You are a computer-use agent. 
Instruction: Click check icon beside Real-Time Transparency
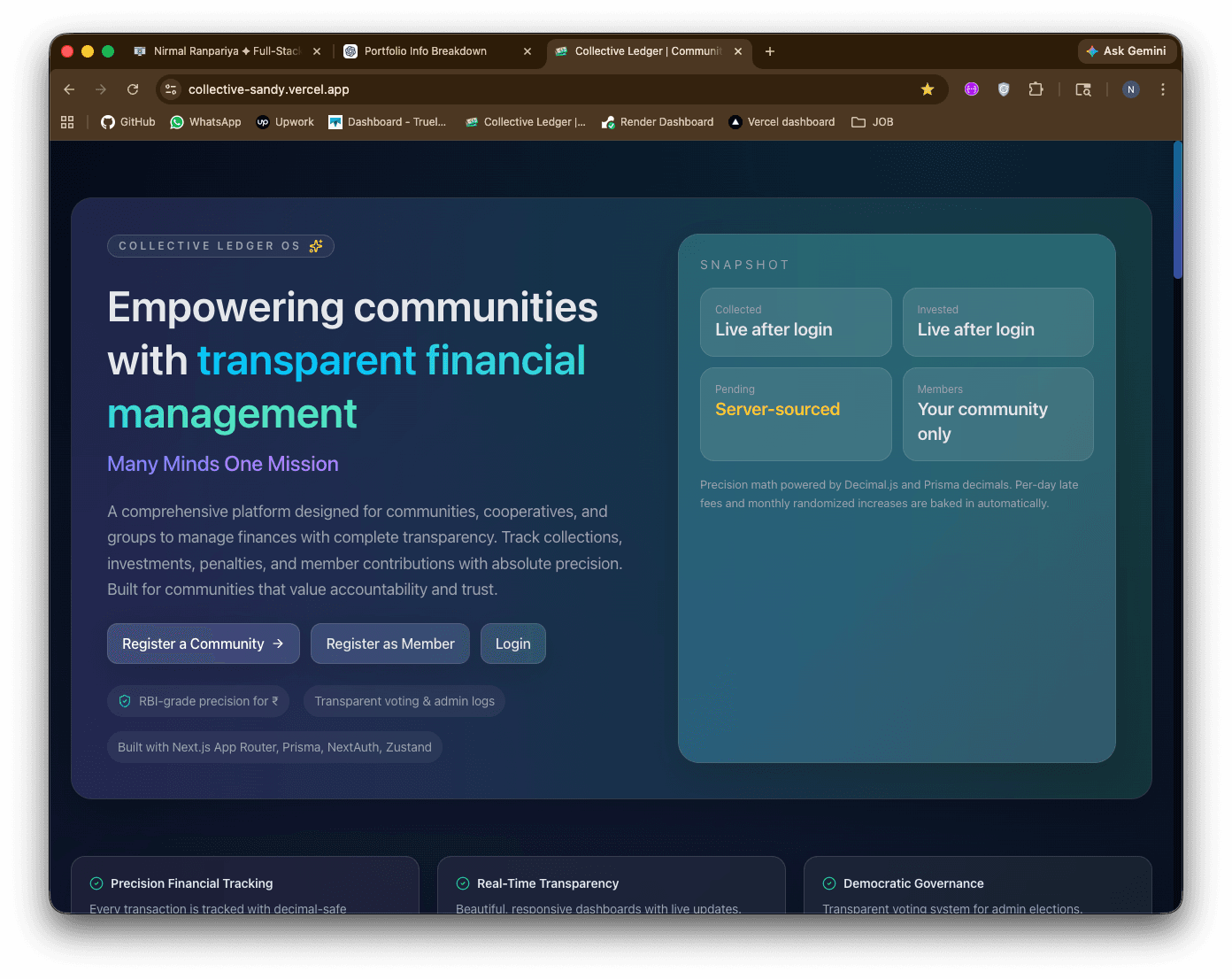tap(463, 883)
